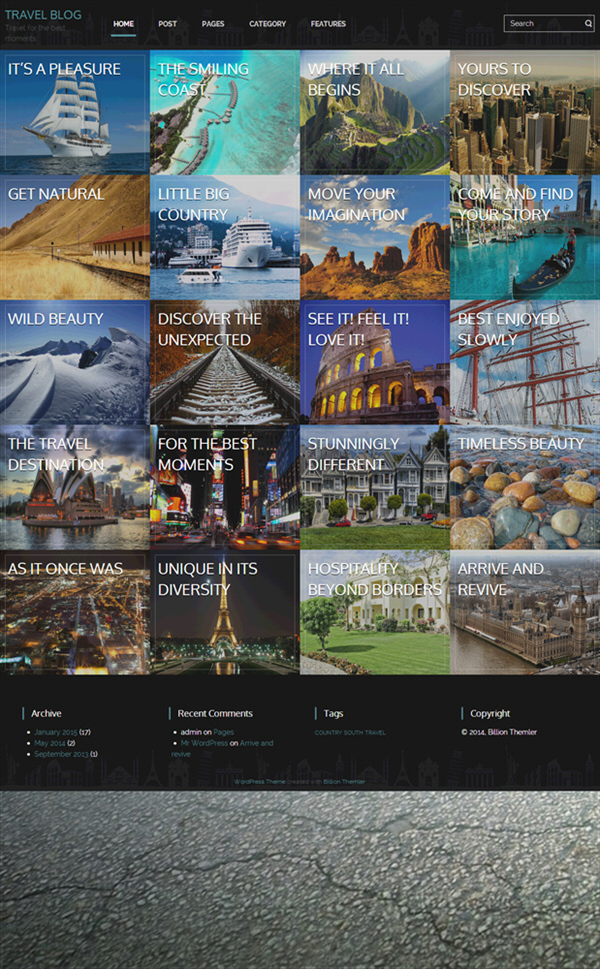Open the May 2014 archive link
The height and width of the screenshot is (969, 600).
click(49, 743)
